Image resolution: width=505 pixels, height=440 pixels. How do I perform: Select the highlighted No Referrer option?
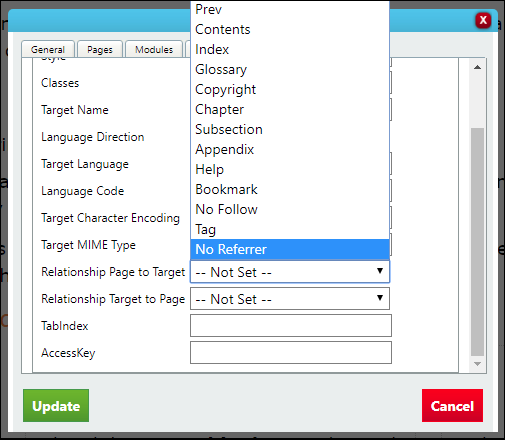tap(290, 249)
